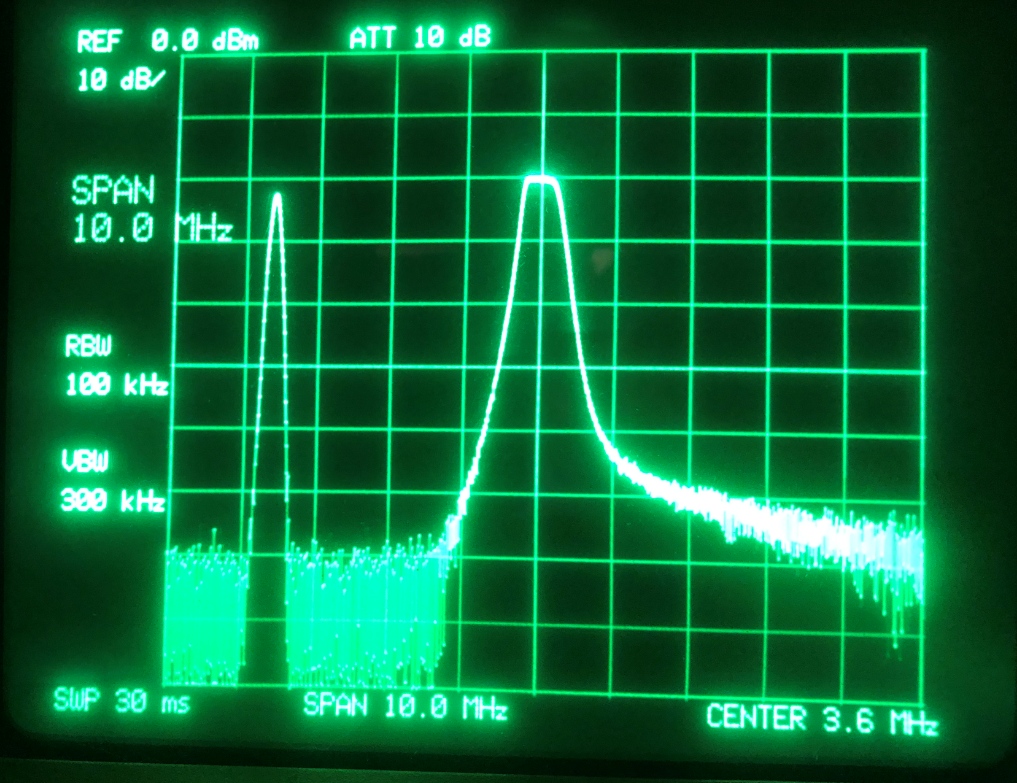Select the bottom SPAN 10.0 MHz label
The image size is (1017, 783).
405,706
